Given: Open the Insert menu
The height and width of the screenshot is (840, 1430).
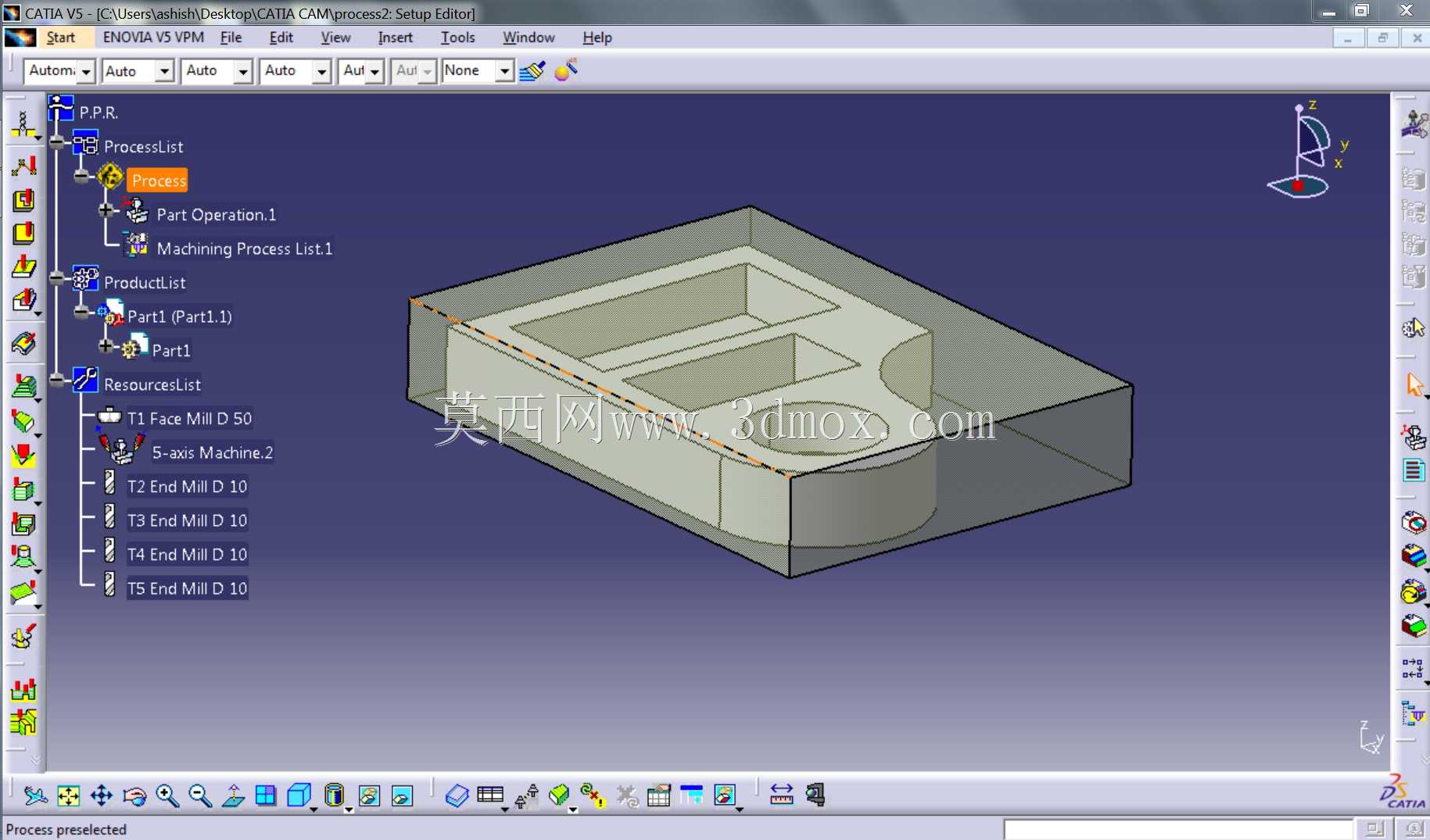Looking at the screenshot, I should tap(395, 38).
